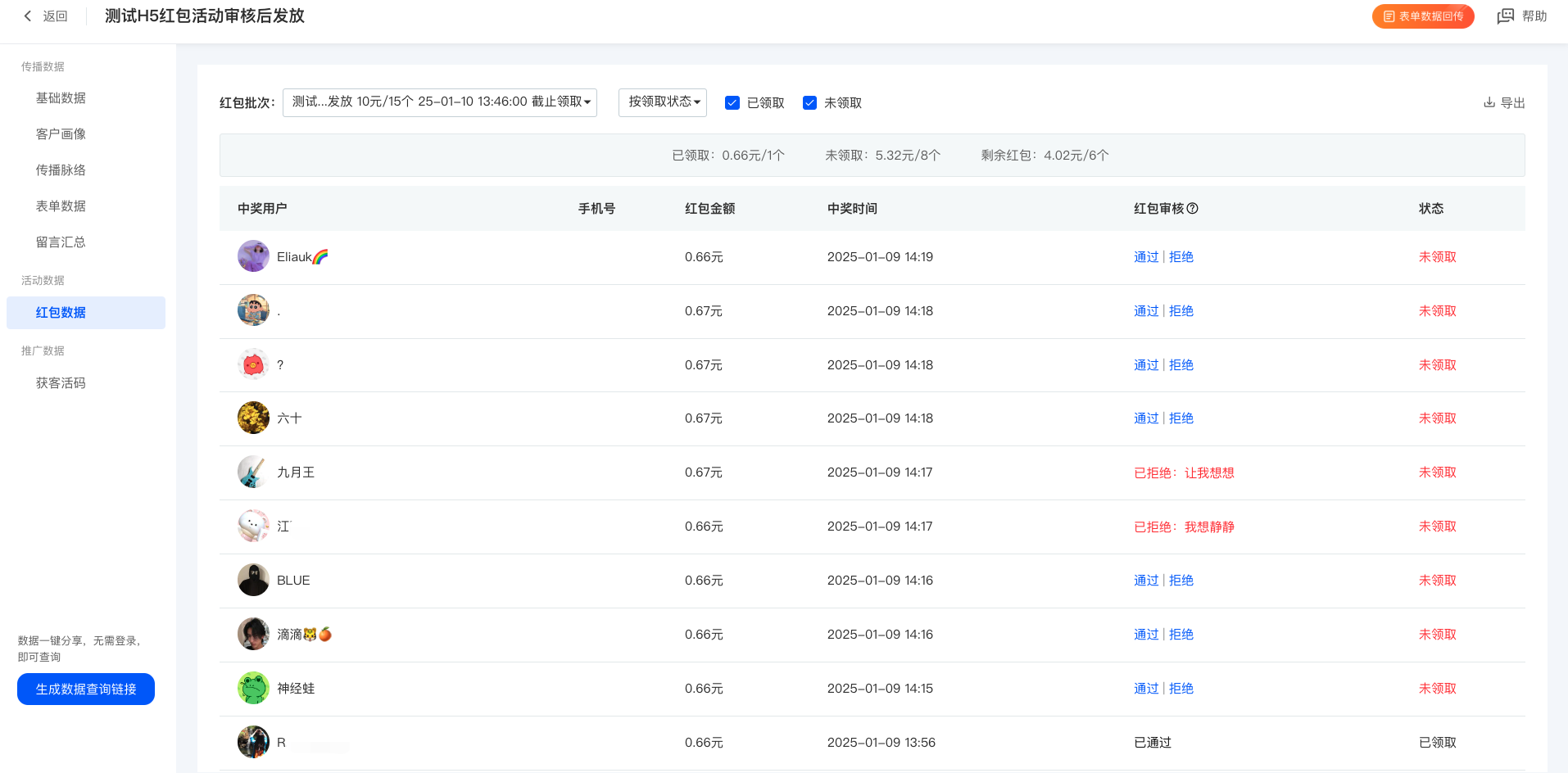Click the 生成数据查询链接 button
This screenshot has height=773, width=1568.
pos(86,689)
